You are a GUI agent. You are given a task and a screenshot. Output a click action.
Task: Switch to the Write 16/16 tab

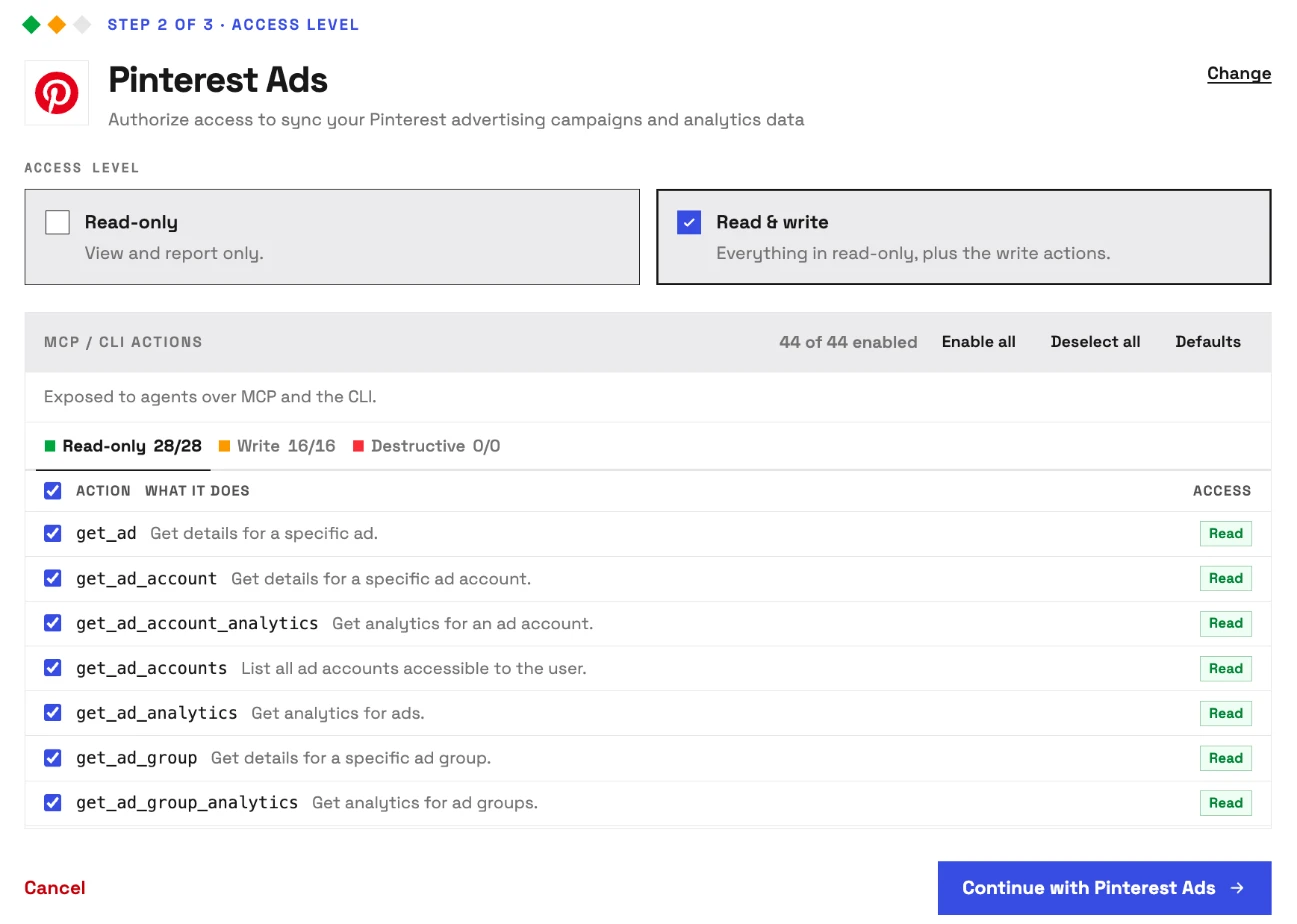pyautogui.click(x=277, y=446)
